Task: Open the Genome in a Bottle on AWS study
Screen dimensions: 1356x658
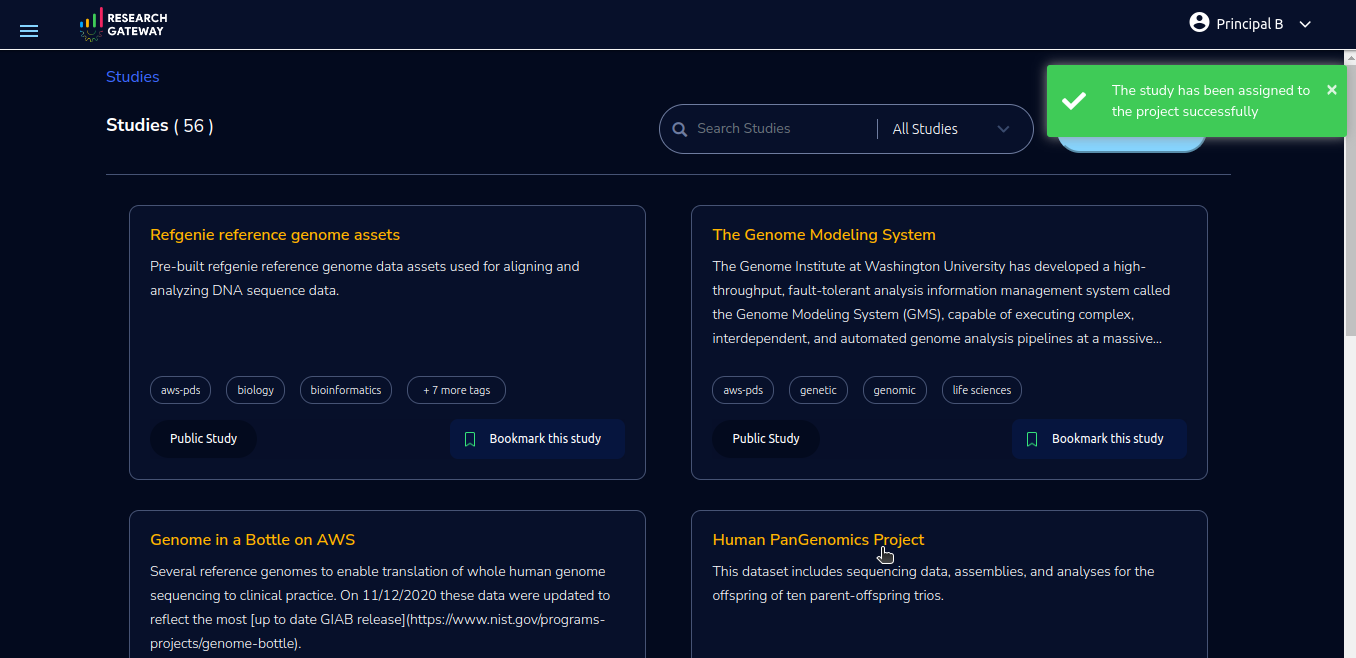Action: tap(252, 540)
